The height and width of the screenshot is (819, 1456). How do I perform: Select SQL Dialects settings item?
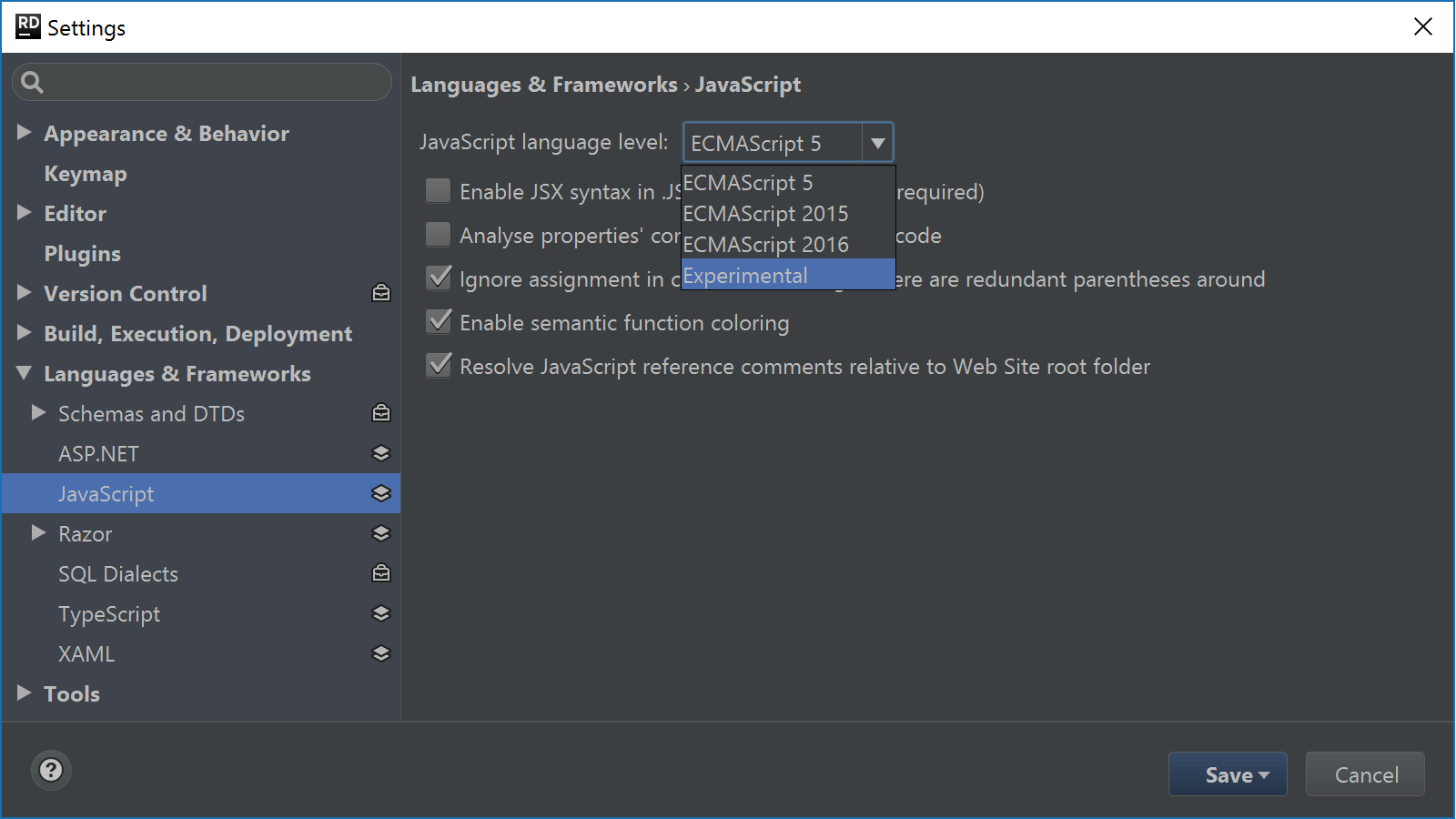click(118, 574)
